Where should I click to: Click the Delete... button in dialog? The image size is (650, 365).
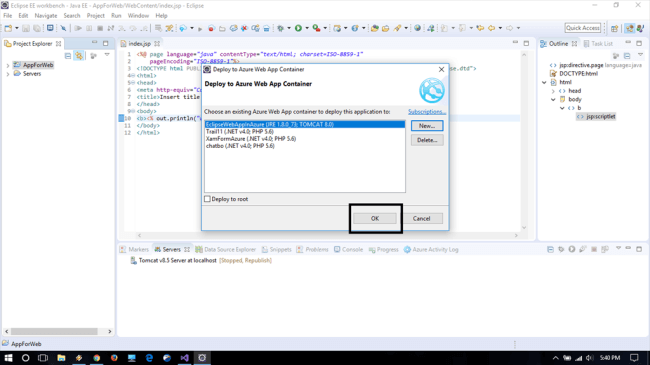(427, 140)
